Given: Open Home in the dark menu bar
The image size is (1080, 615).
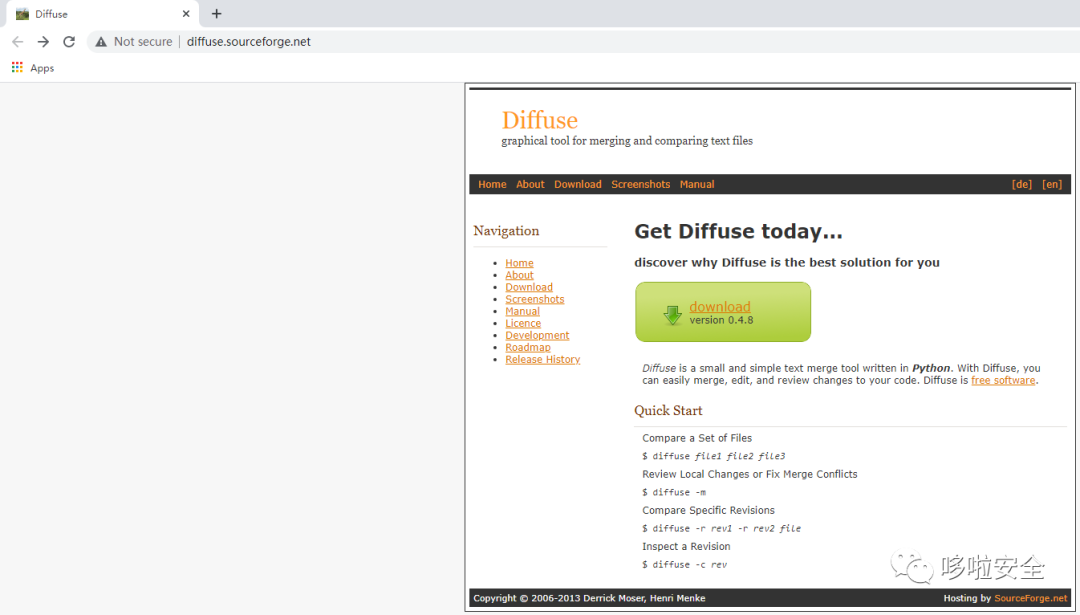Looking at the screenshot, I should (x=492, y=185).
